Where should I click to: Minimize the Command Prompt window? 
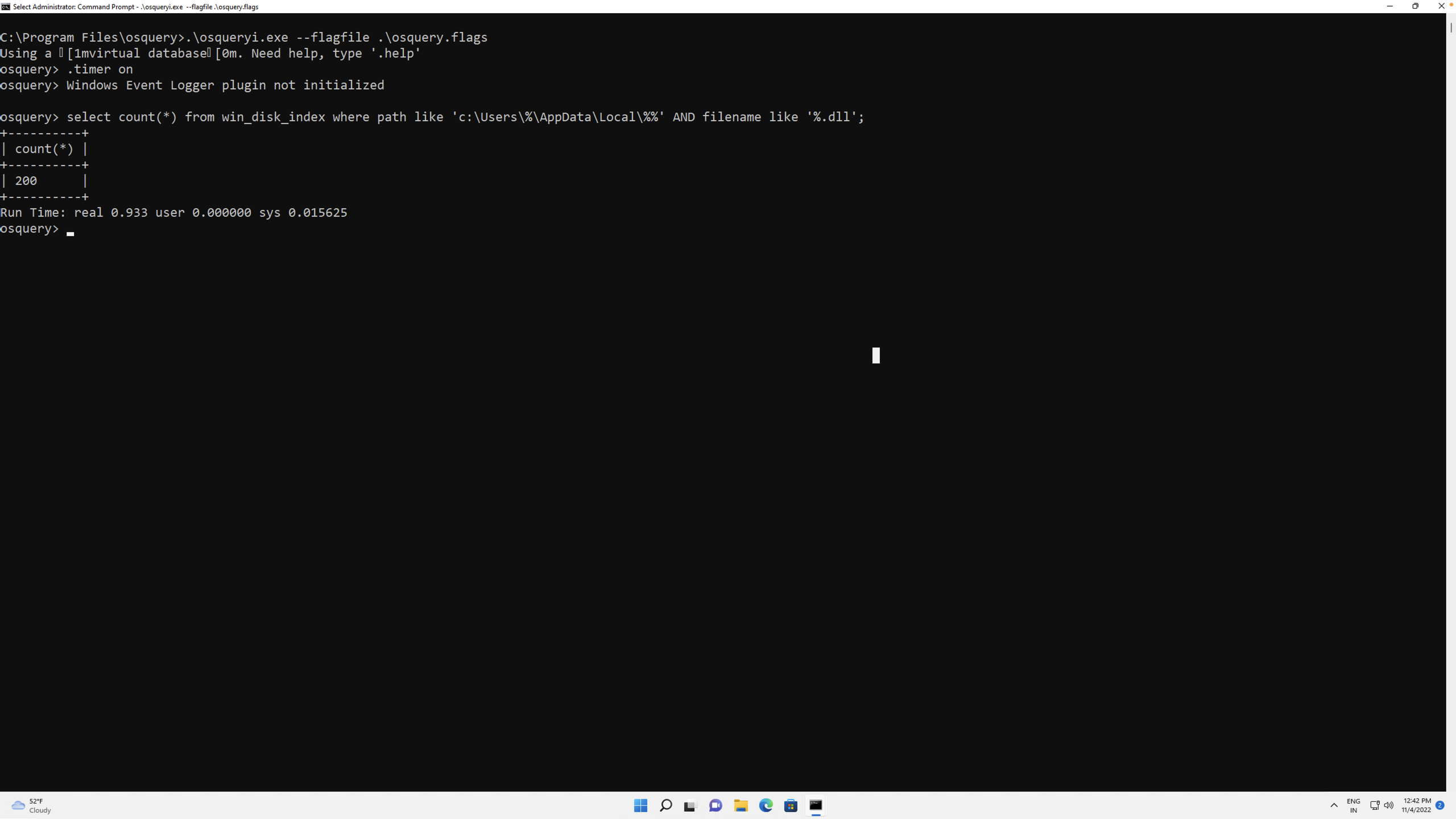1390,6
